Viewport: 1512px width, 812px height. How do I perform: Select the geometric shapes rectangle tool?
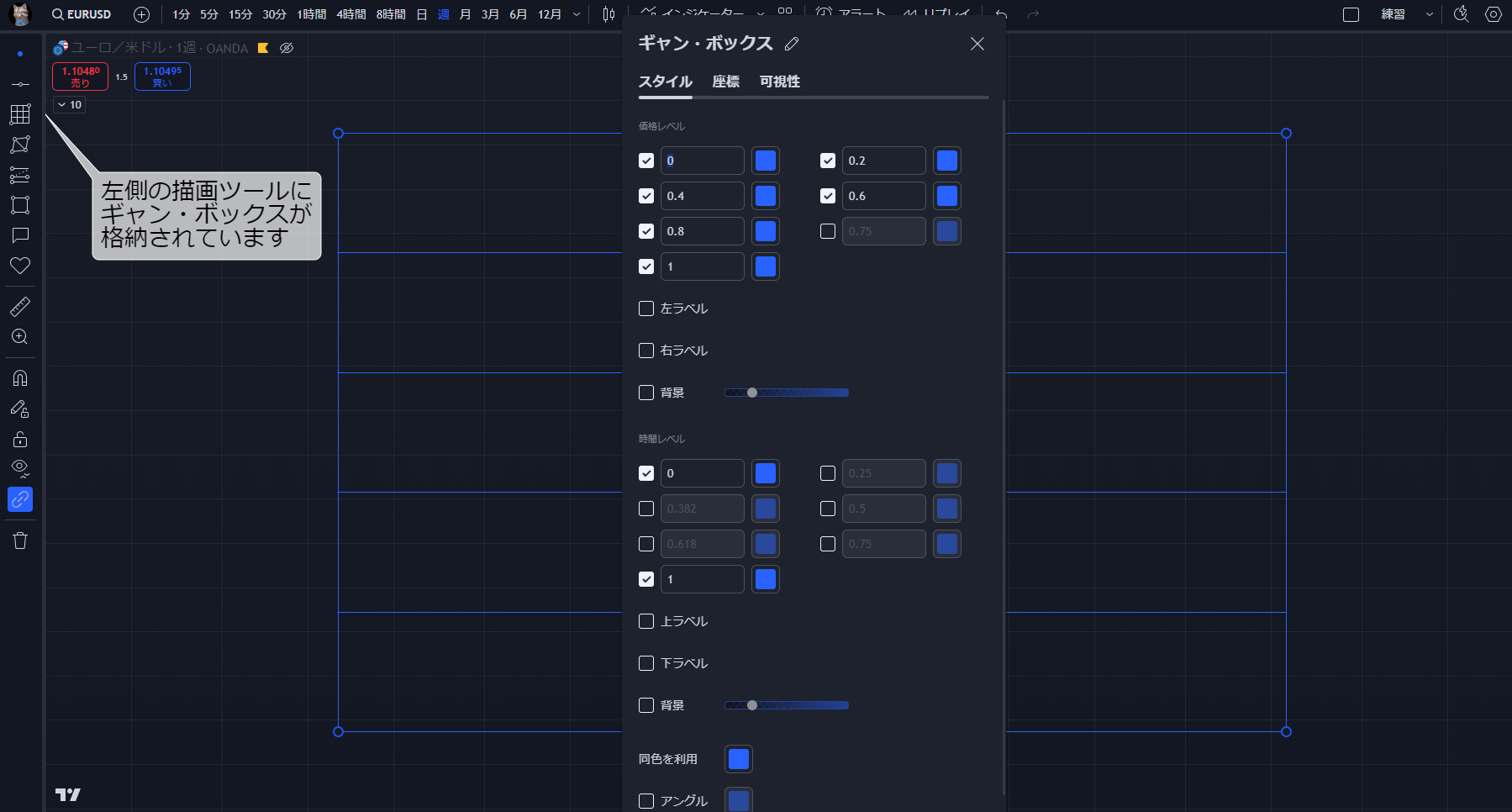coord(20,205)
